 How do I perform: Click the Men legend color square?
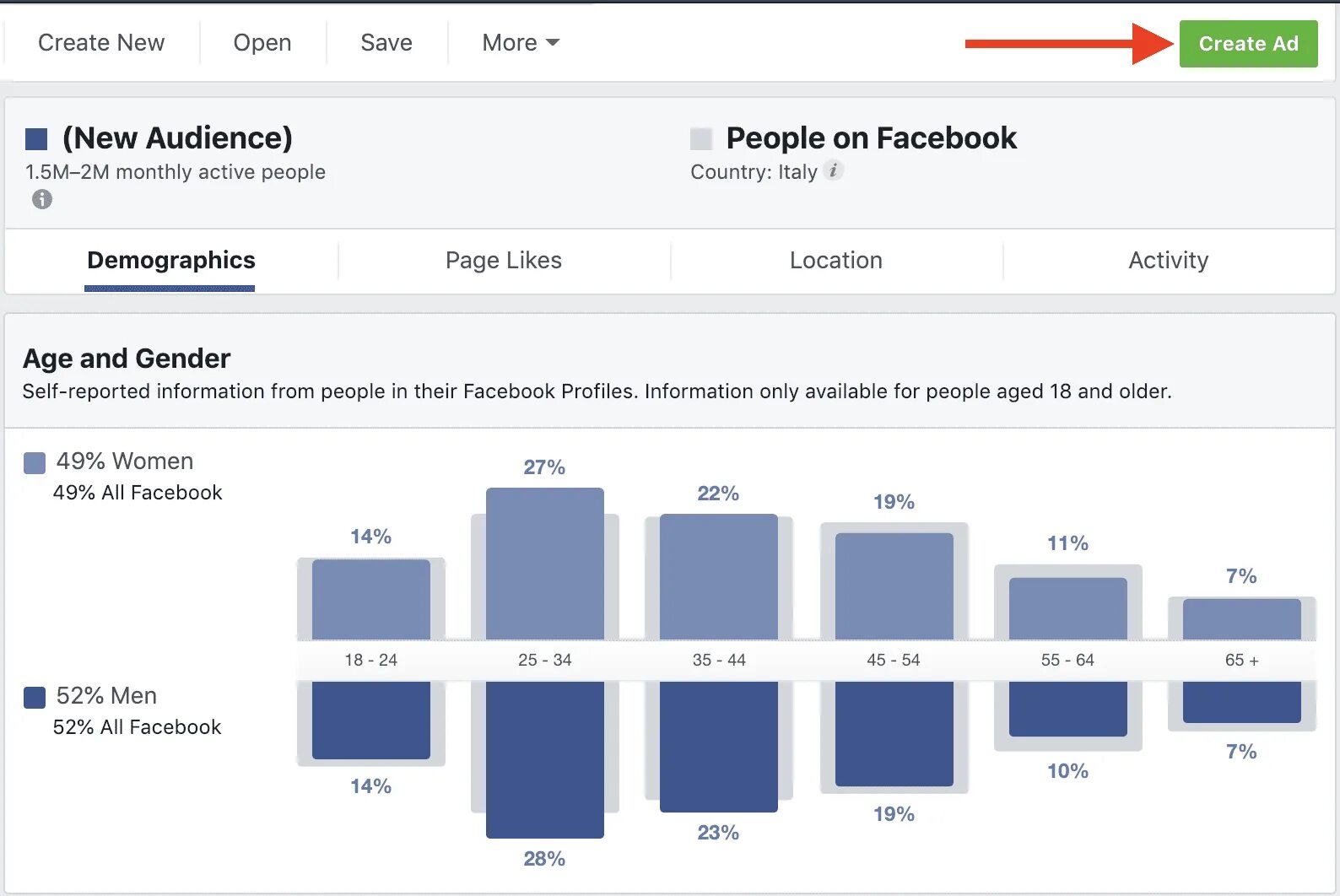click(35, 697)
